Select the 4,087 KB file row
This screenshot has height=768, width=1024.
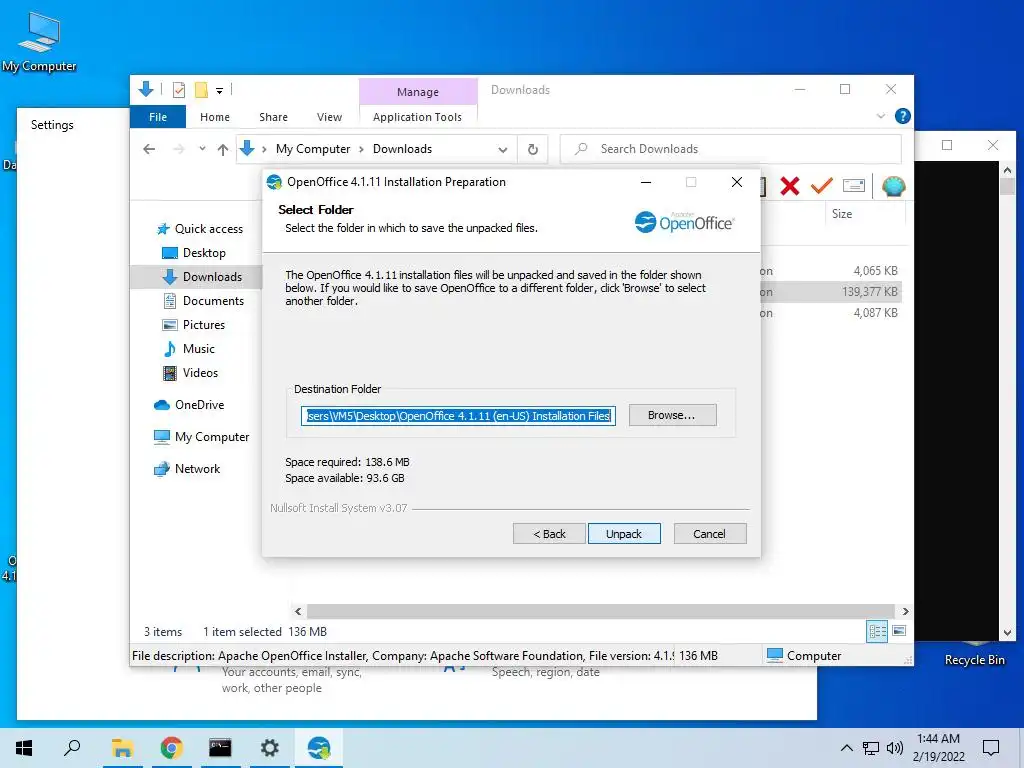[x=831, y=313]
